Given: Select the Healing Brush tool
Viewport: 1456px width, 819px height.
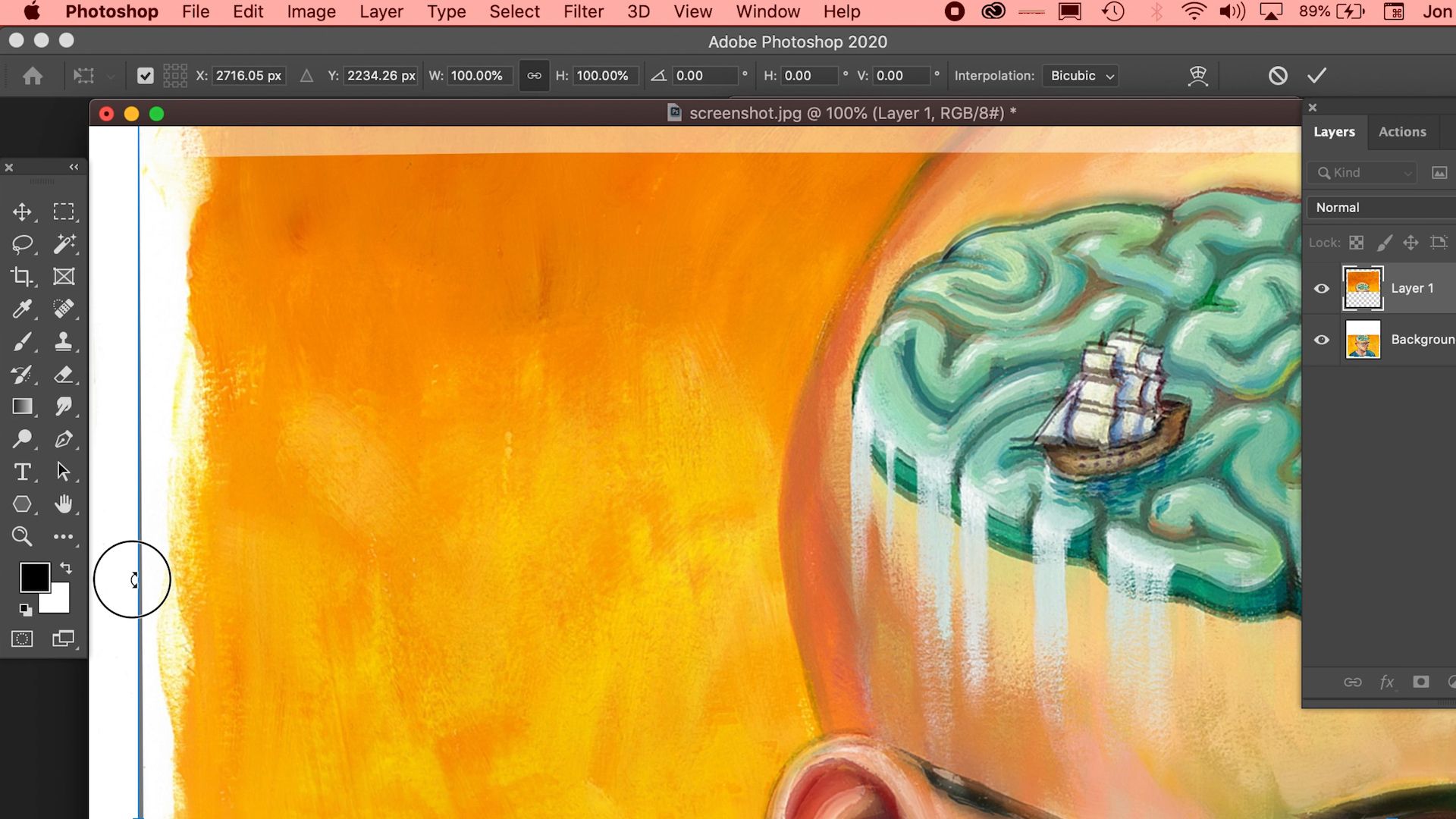Looking at the screenshot, I should coord(64,309).
